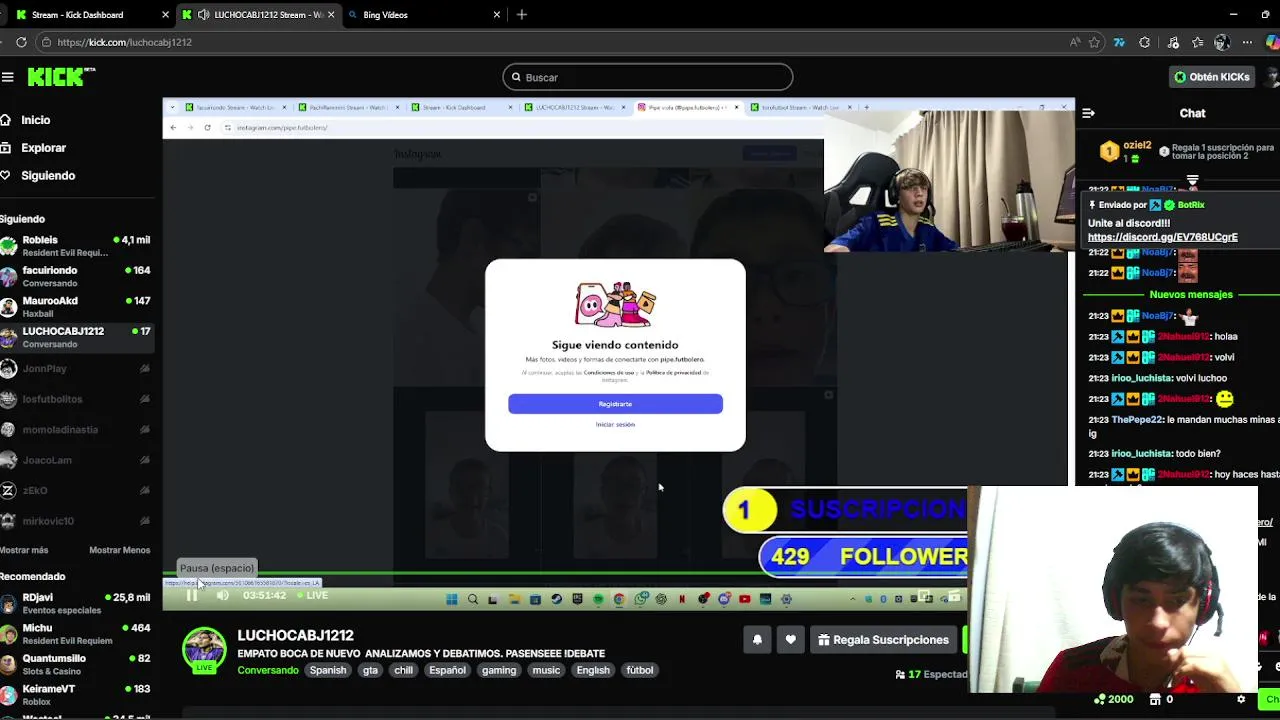Click the heart follow button
Image resolution: width=1280 pixels, height=720 pixels.
[x=790, y=640]
